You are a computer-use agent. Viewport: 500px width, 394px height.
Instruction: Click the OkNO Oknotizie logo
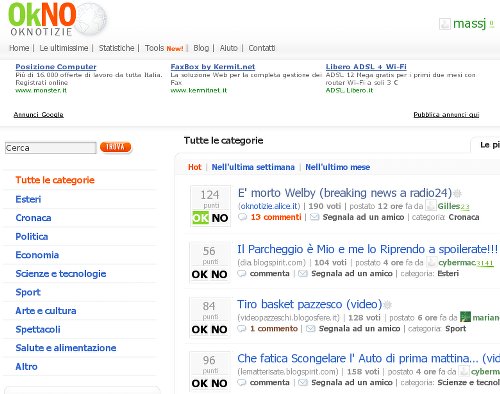click(57, 19)
